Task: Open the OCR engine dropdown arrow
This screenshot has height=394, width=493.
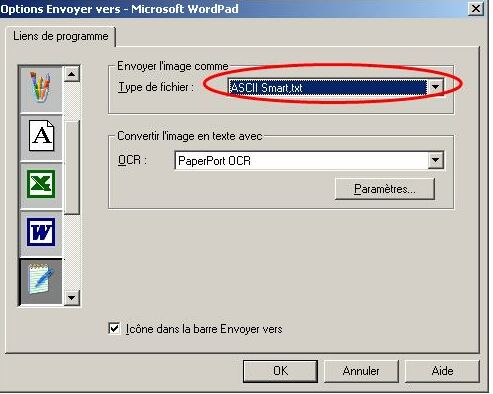Action: (435, 160)
